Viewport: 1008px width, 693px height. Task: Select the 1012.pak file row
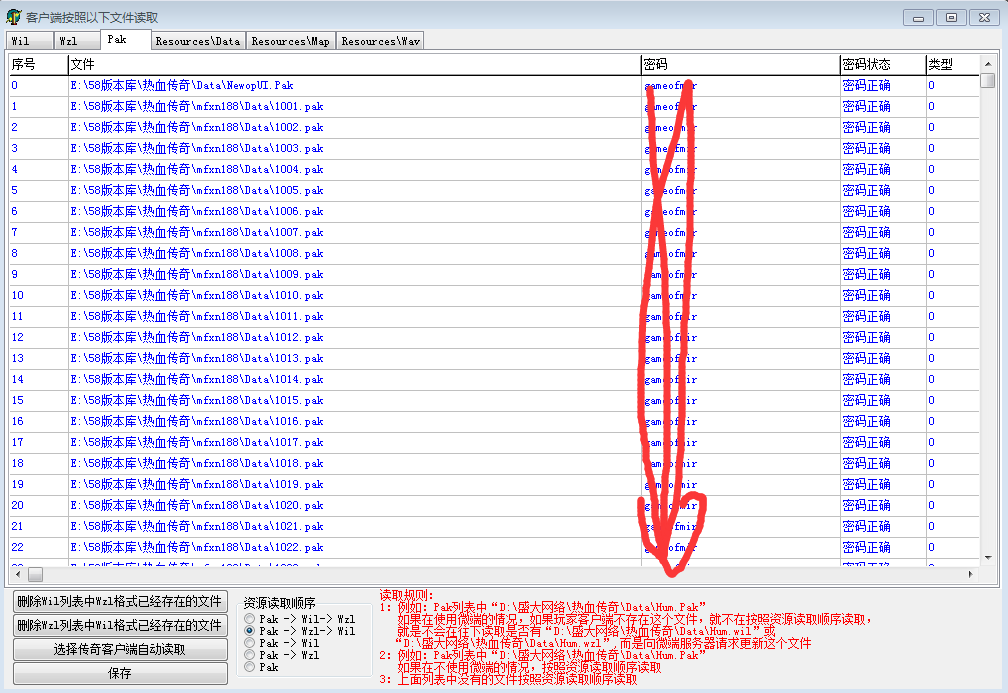coord(494,338)
